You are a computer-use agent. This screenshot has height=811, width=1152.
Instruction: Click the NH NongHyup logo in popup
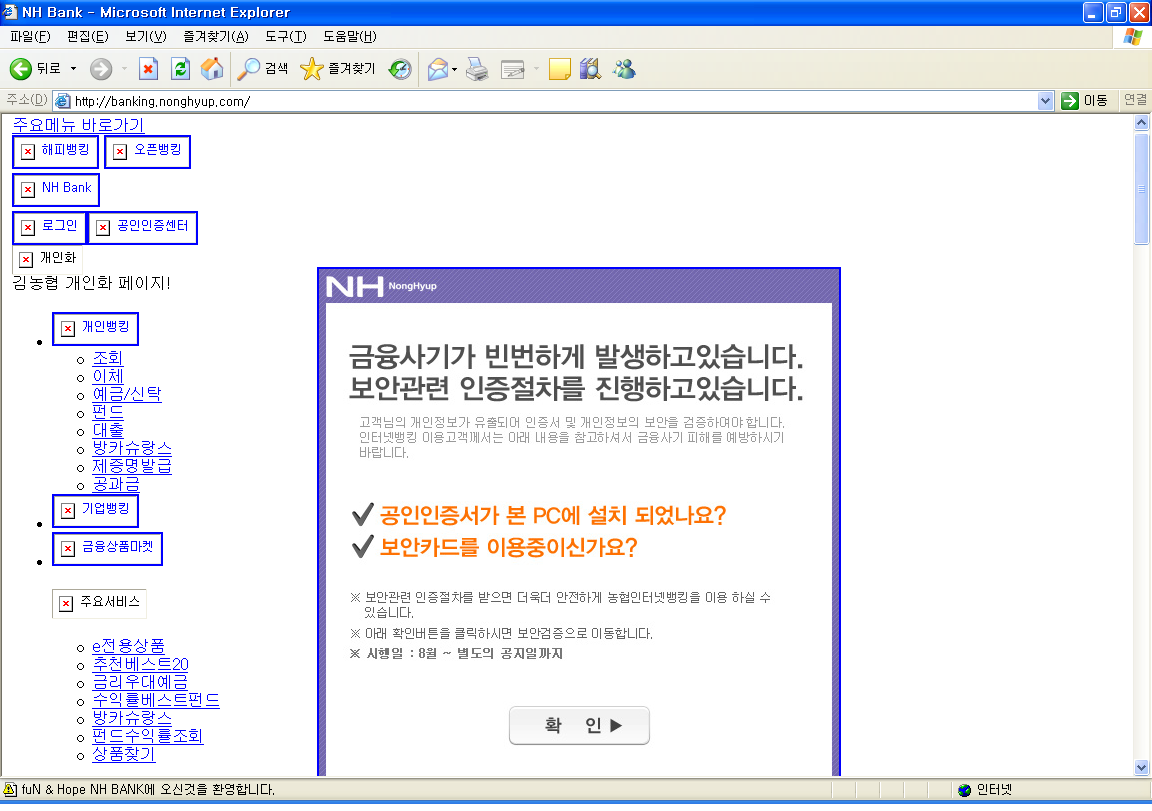click(x=381, y=286)
